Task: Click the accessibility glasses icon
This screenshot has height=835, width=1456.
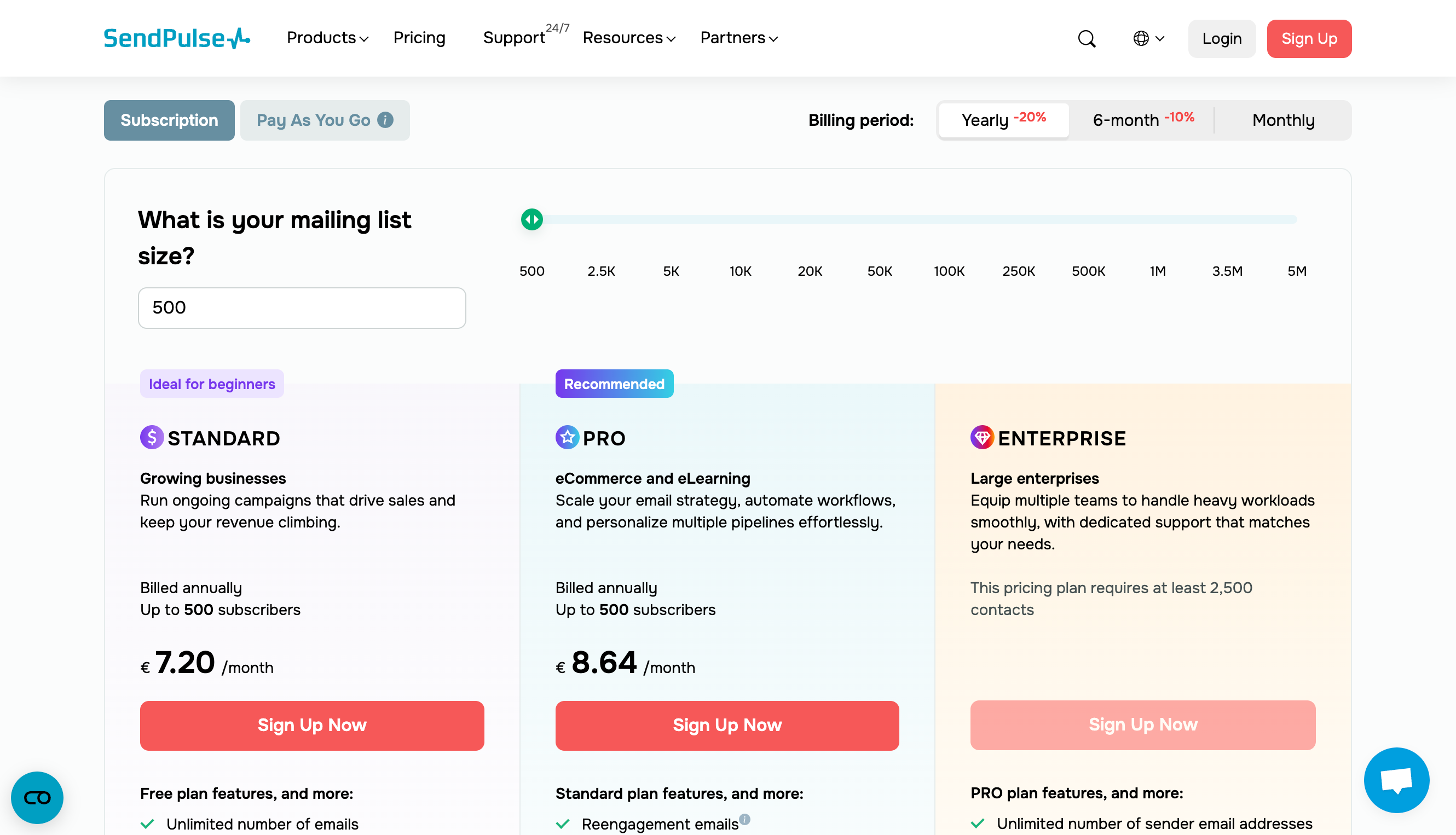Action: [x=37, y=797]
